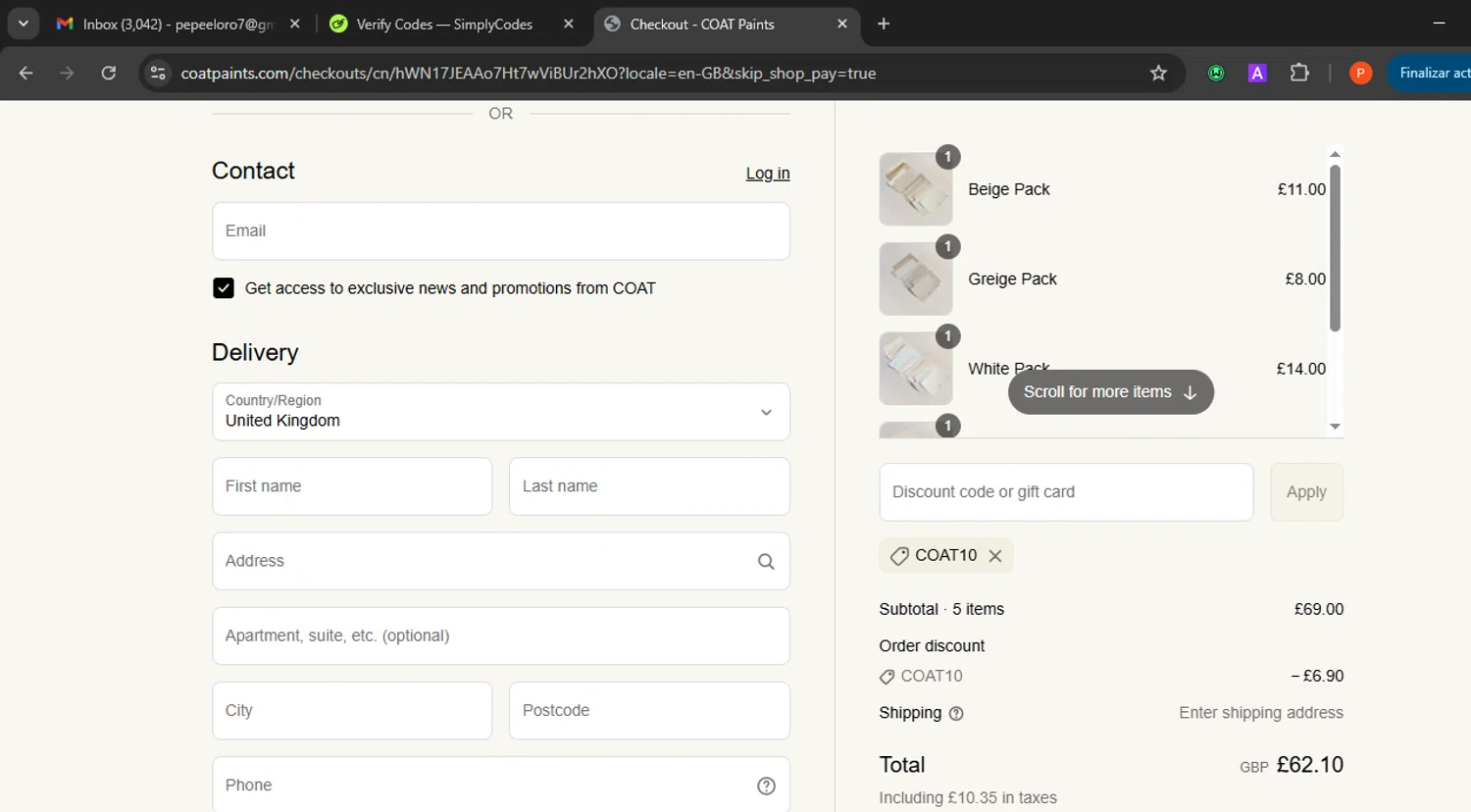
Task: Open the purple A extension icon
Action: tap(1257, 74)
